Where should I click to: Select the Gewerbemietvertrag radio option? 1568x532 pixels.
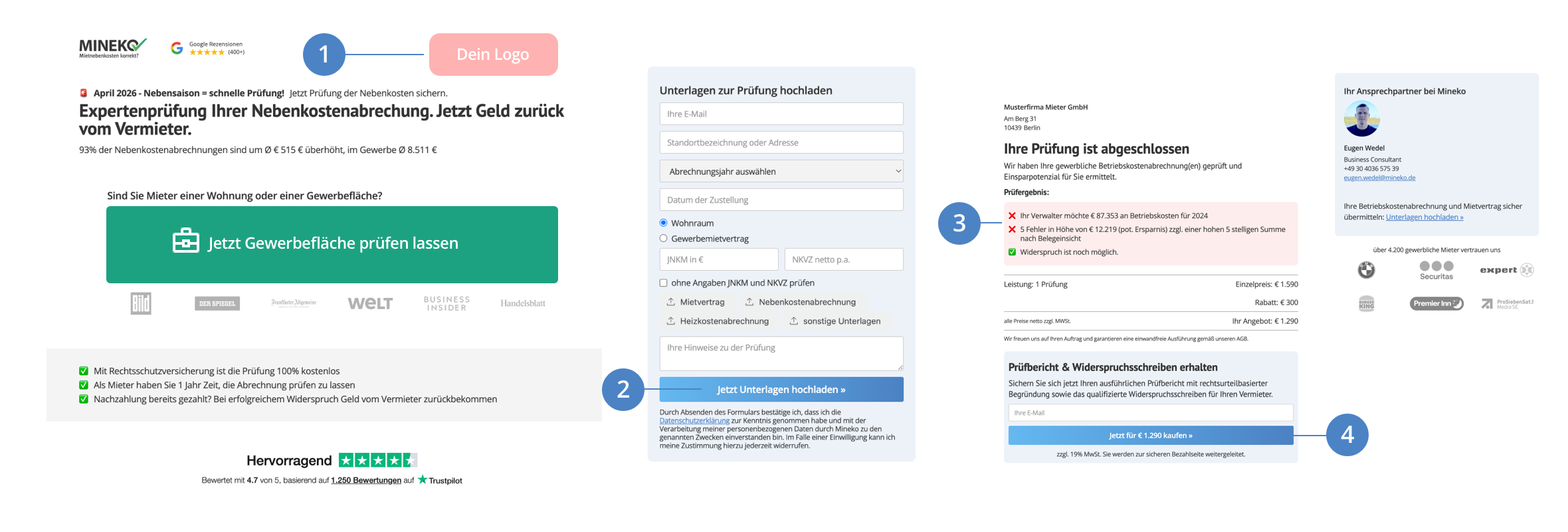(663, 238)
